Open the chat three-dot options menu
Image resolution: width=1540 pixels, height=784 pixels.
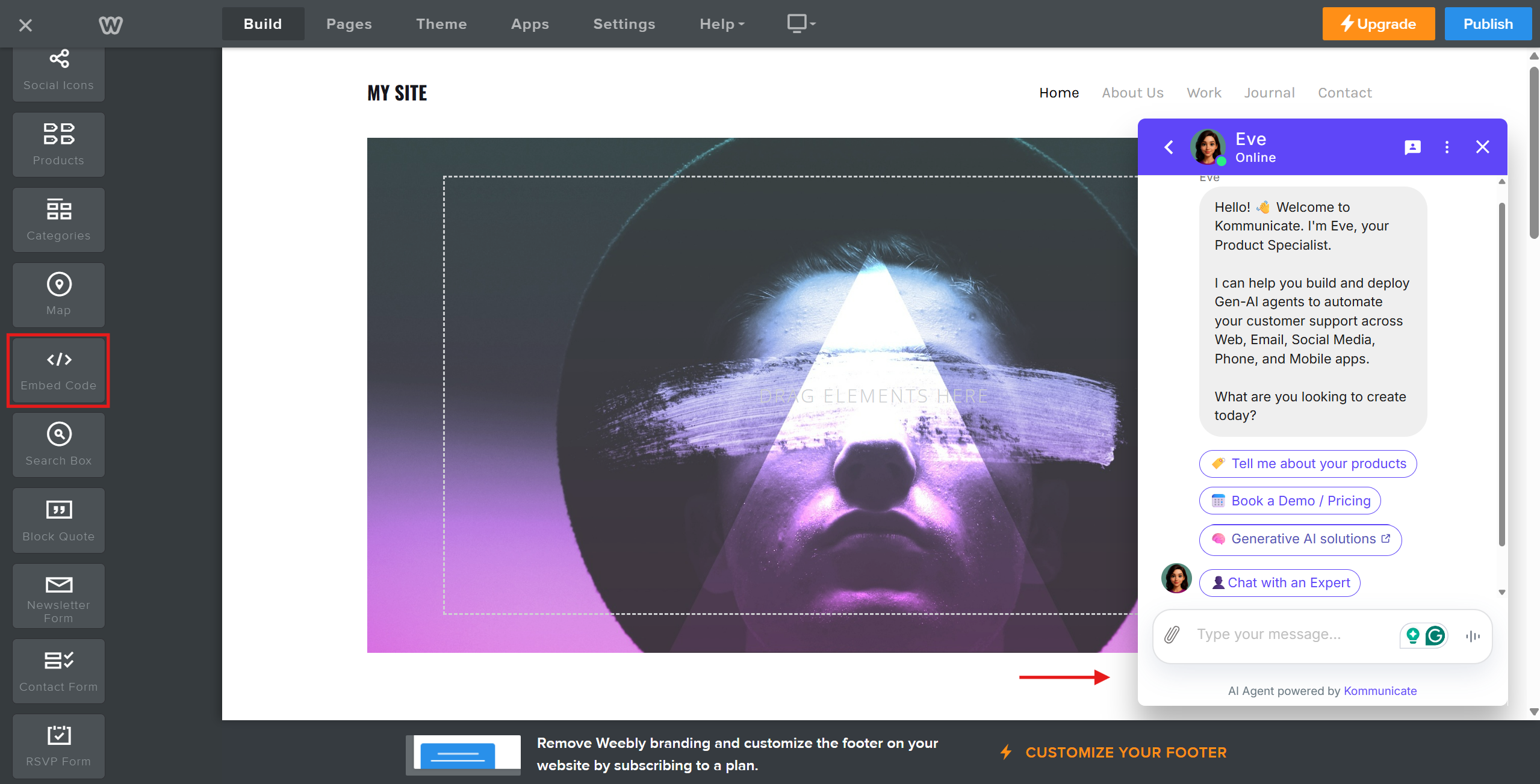(x=1447, y=147)
